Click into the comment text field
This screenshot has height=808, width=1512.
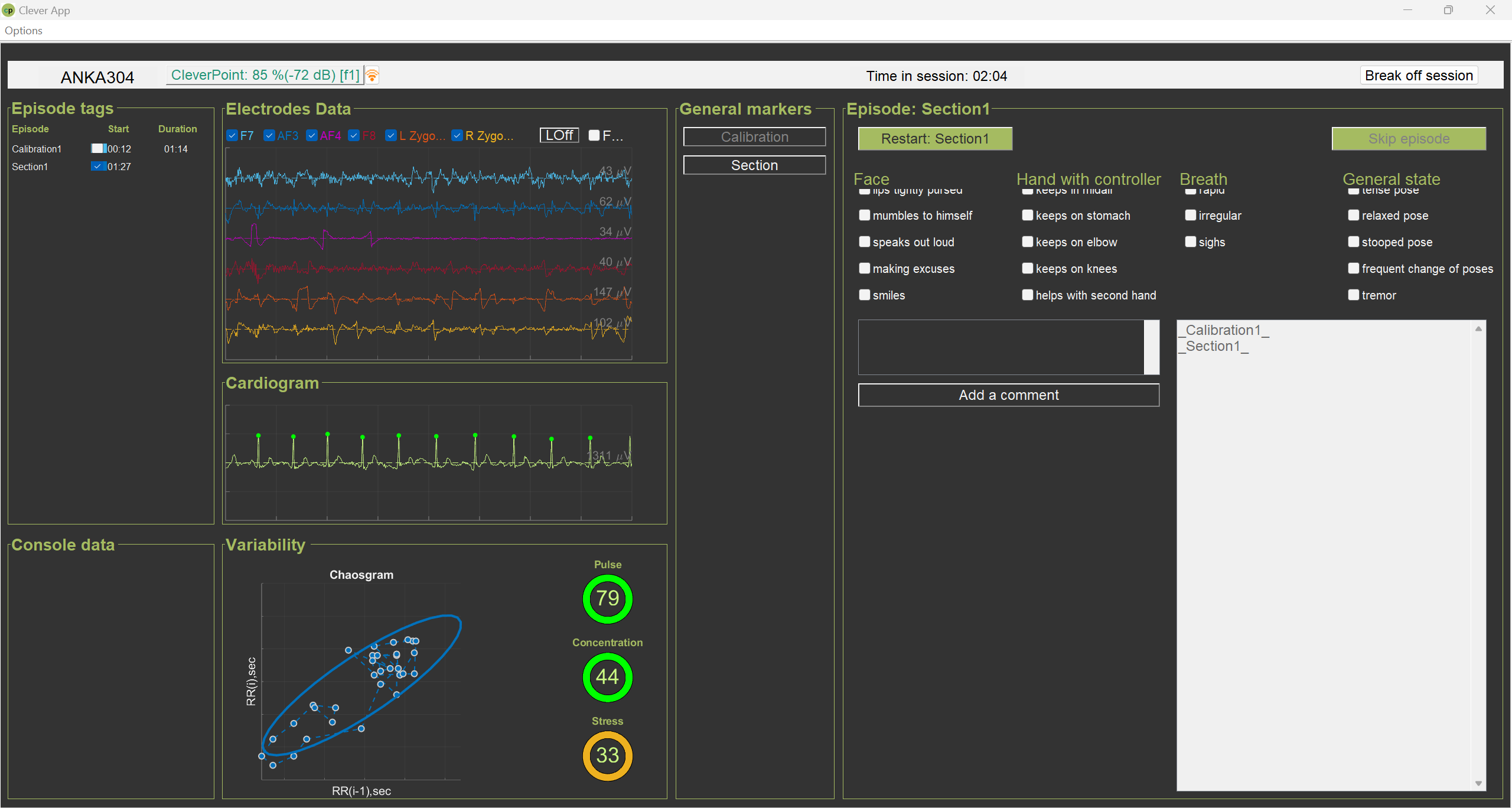click(1001, 347)
